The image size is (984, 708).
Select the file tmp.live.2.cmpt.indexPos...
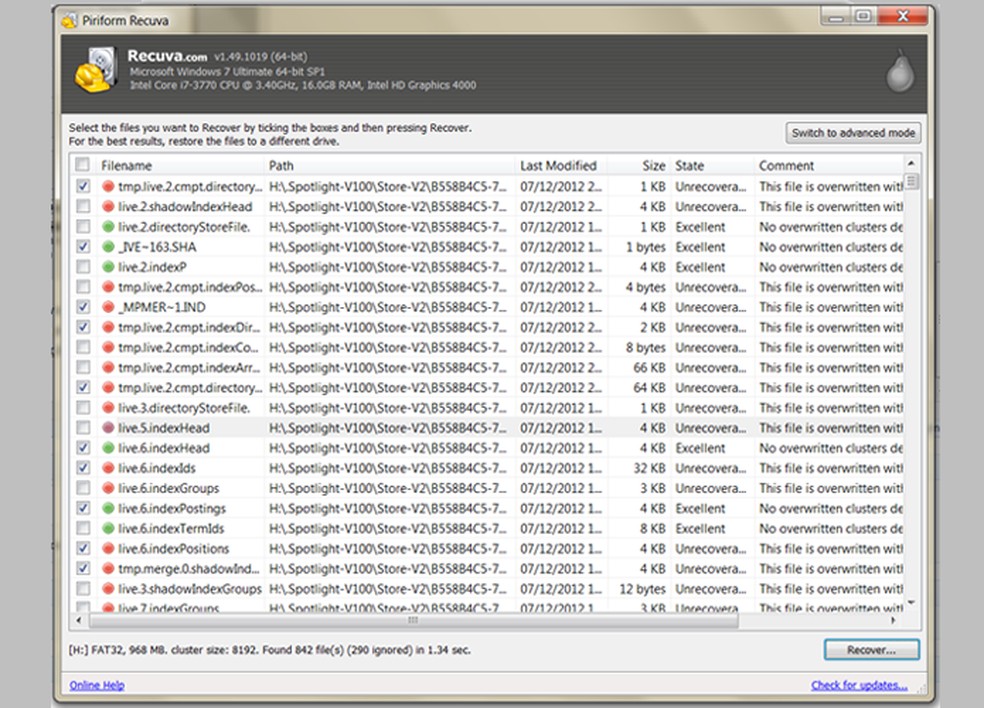click(x=190, y=287)
